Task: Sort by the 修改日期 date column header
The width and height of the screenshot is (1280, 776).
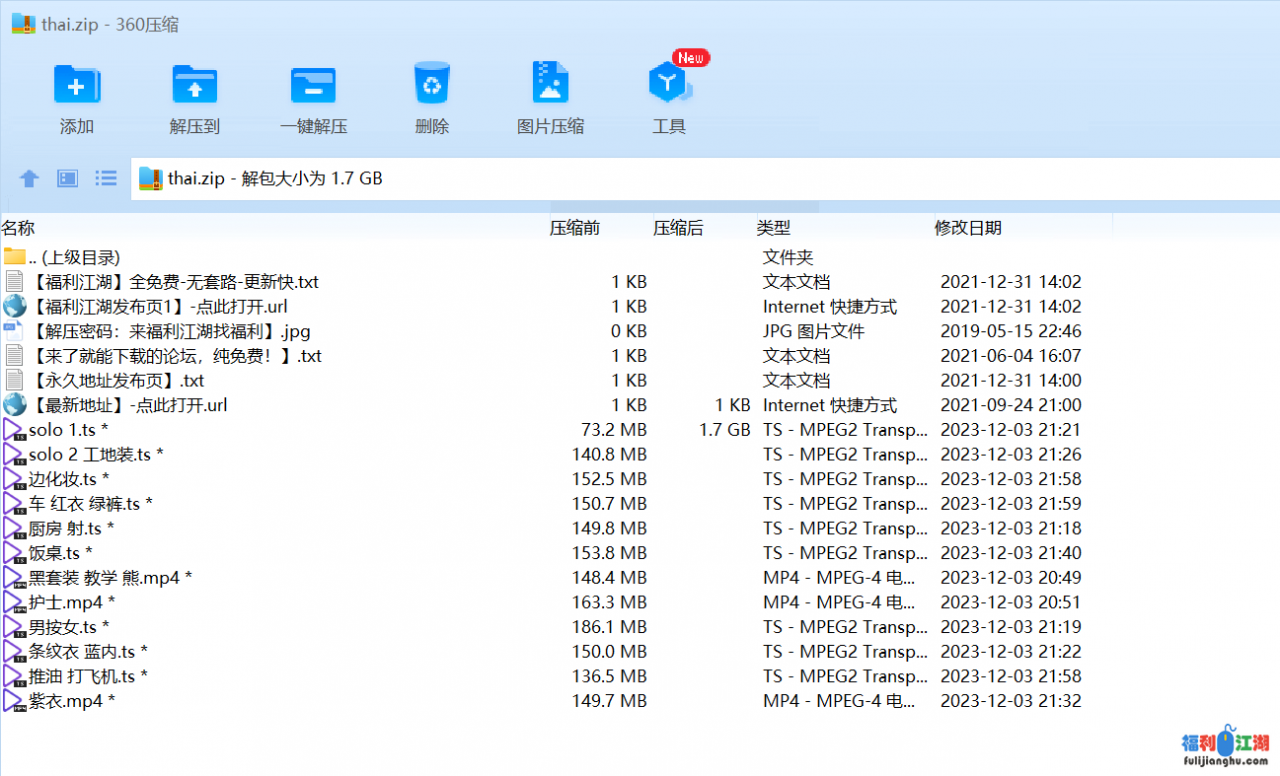Action: (967, 228)
